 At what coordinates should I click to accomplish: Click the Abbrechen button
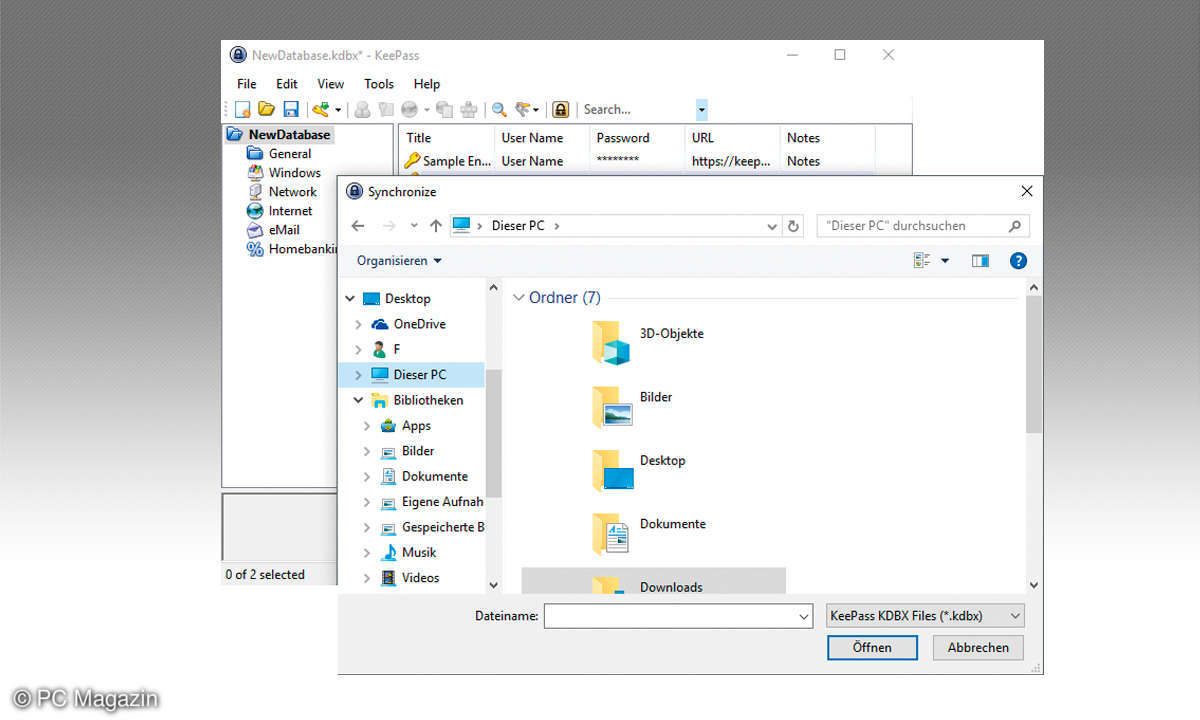point(978,648)
